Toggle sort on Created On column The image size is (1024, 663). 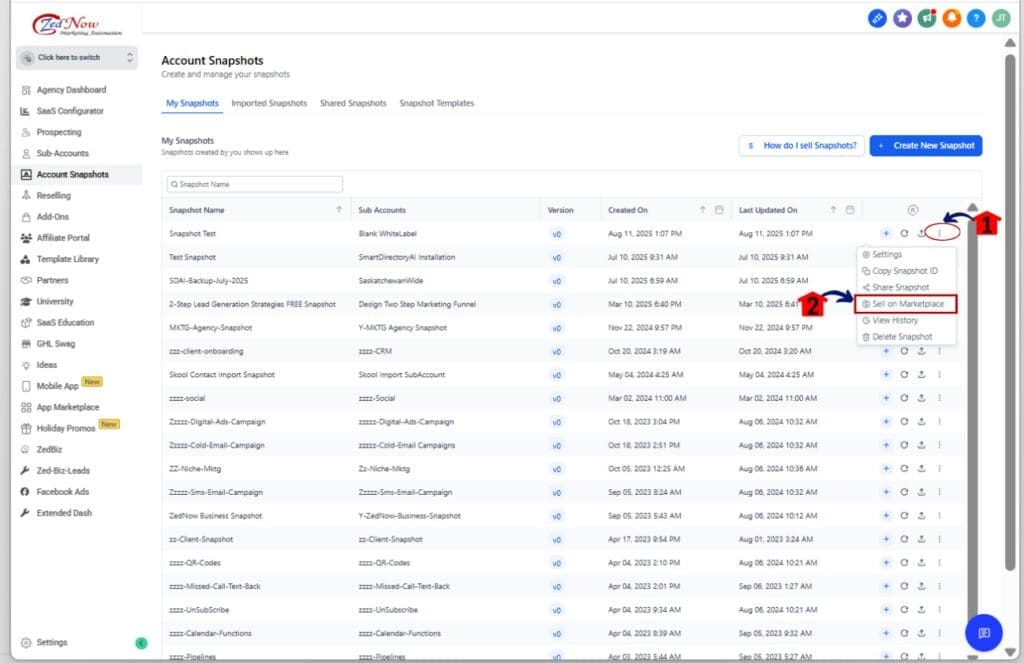point(702,210)
